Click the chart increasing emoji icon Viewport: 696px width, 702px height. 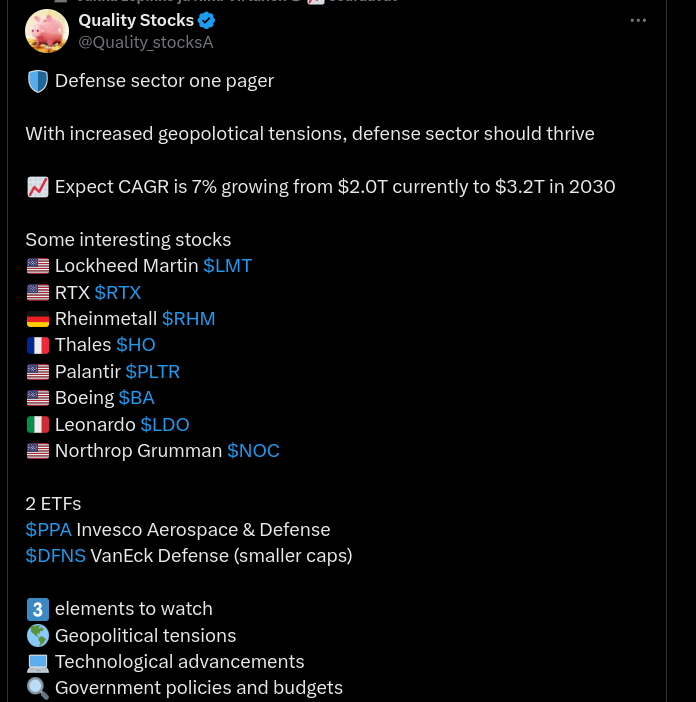pyautogui.click(x=37, y=187)
